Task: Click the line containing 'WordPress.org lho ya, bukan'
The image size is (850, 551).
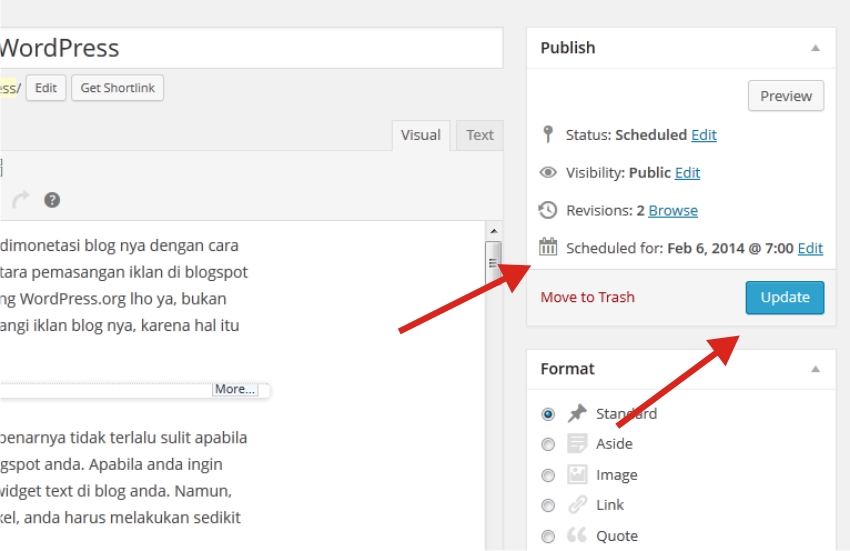Action: pos(113,299)
